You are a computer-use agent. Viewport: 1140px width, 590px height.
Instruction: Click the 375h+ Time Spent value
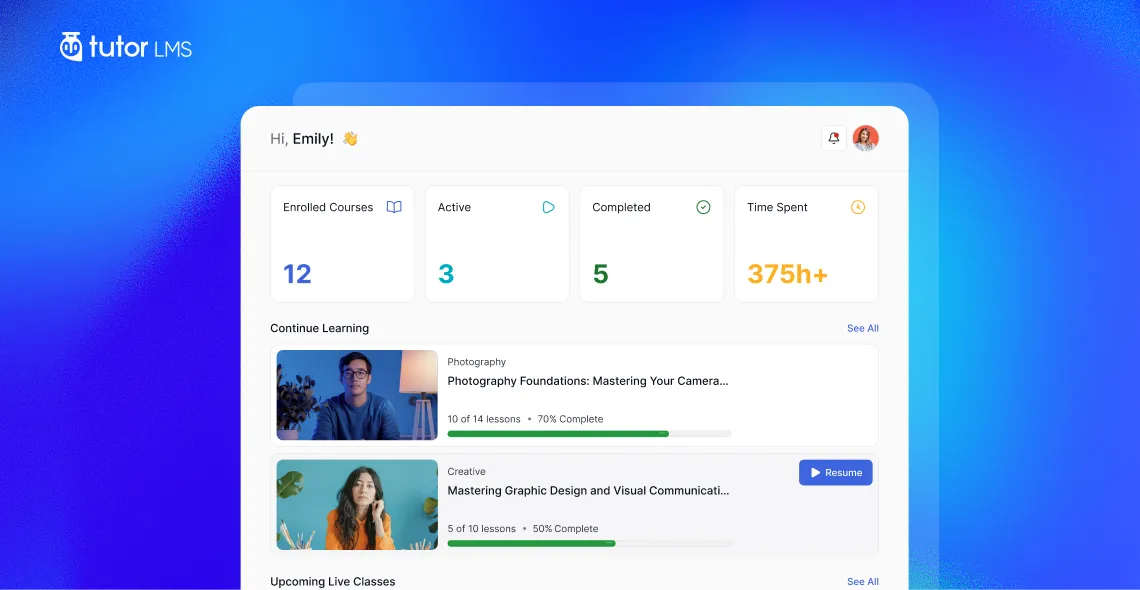(787, 274)
